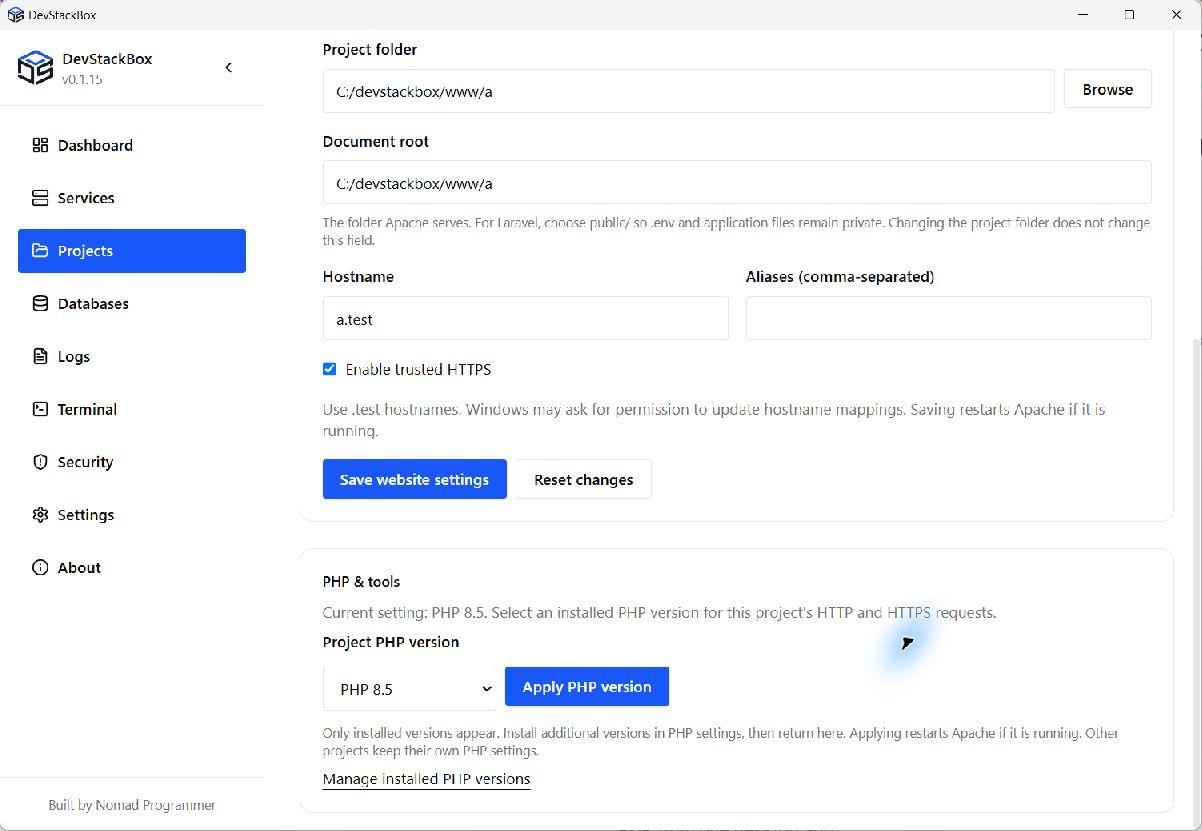Click the 'Built by Nomad Programmer' footer text
The width and height of the screenshot is (1202, 831).
click(x=132, y=805)
